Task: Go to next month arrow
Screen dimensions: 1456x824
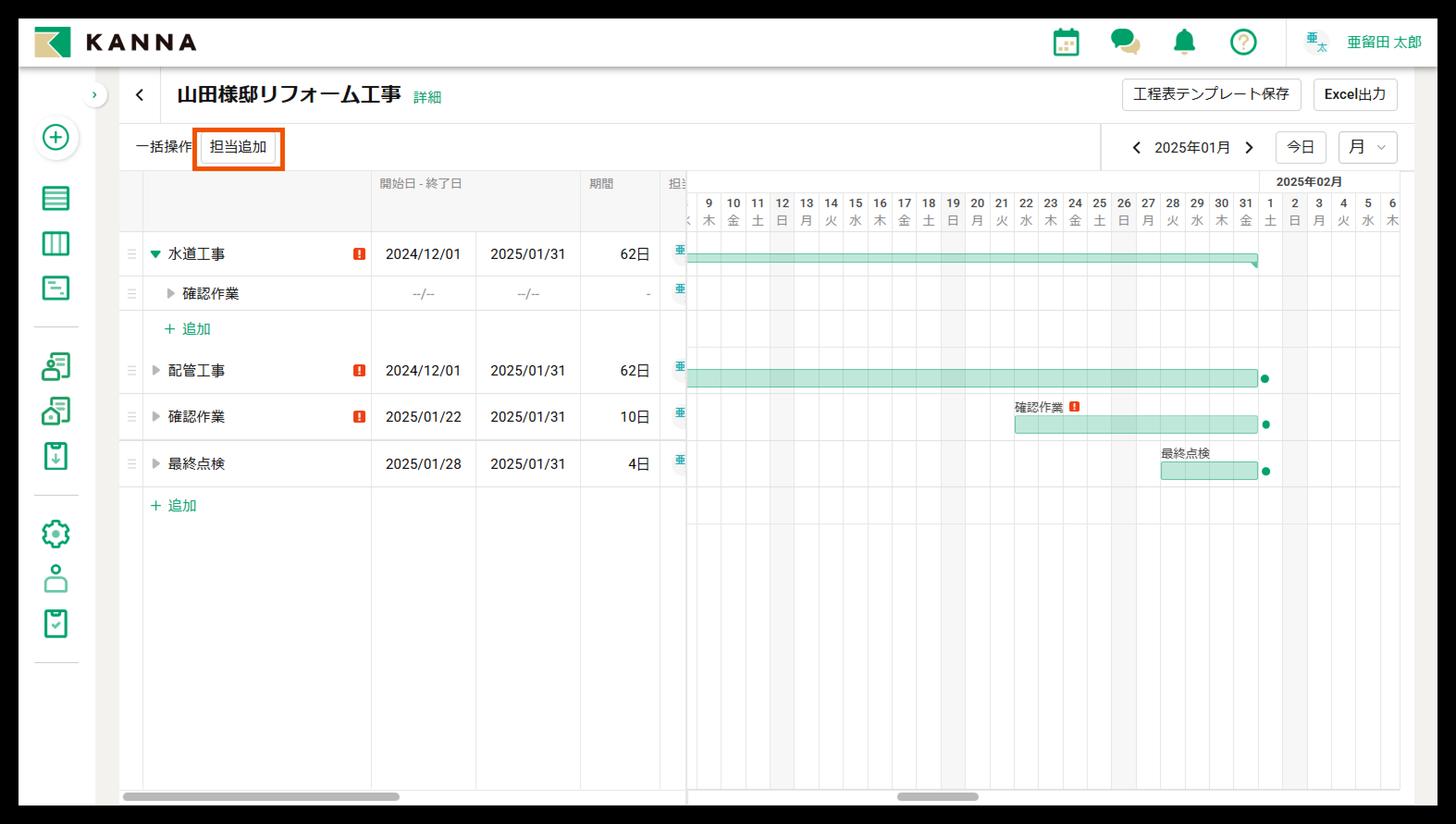Action: (x=1249, y=148)
